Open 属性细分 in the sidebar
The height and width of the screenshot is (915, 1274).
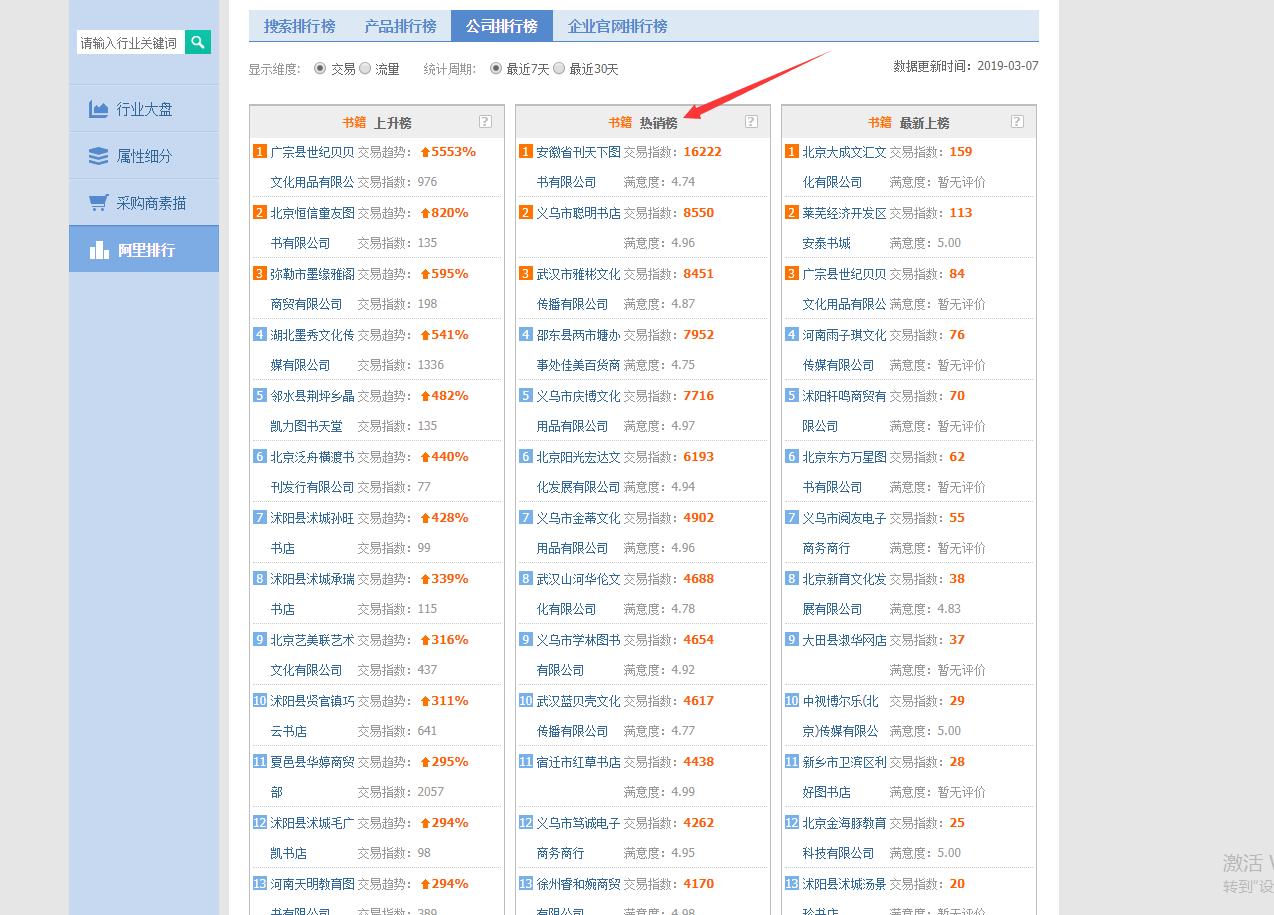point(144,156)
